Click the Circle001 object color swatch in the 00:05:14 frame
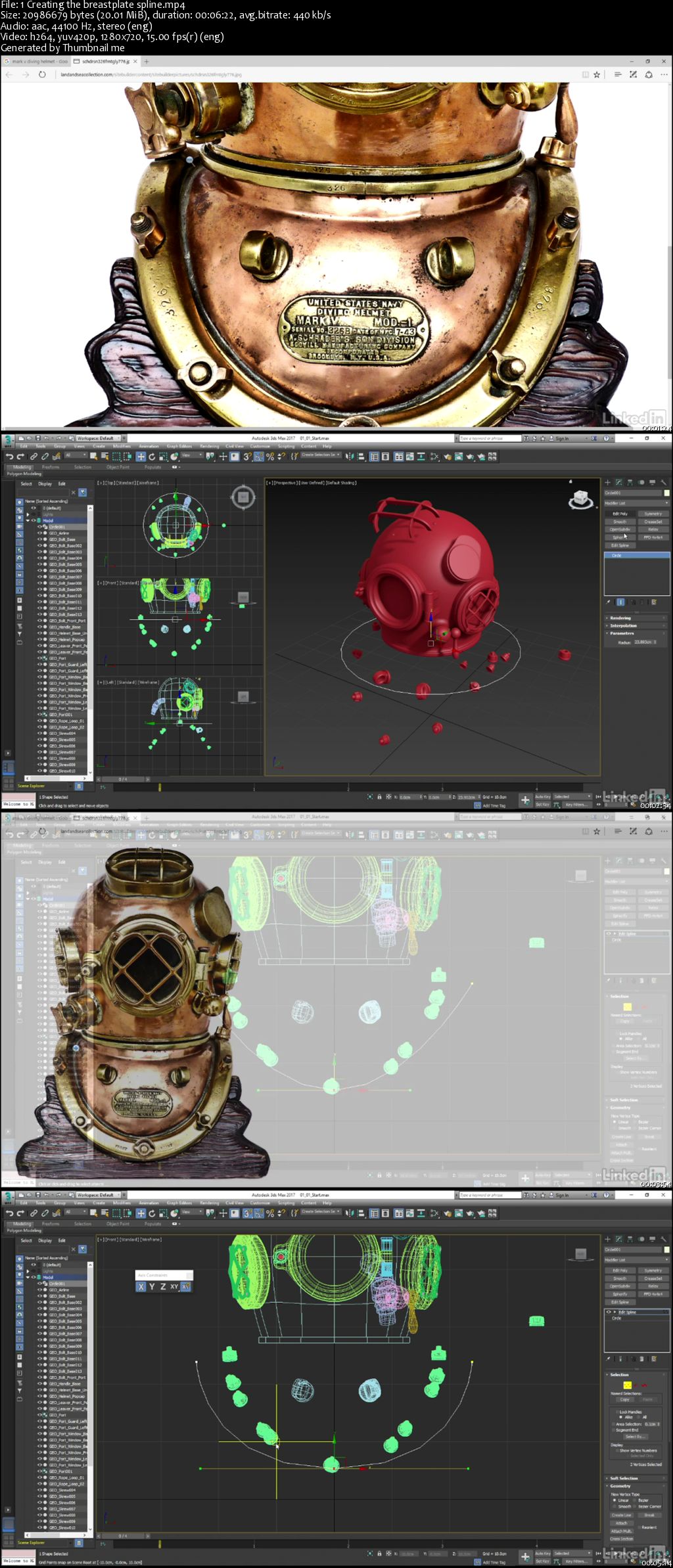 667,1249
